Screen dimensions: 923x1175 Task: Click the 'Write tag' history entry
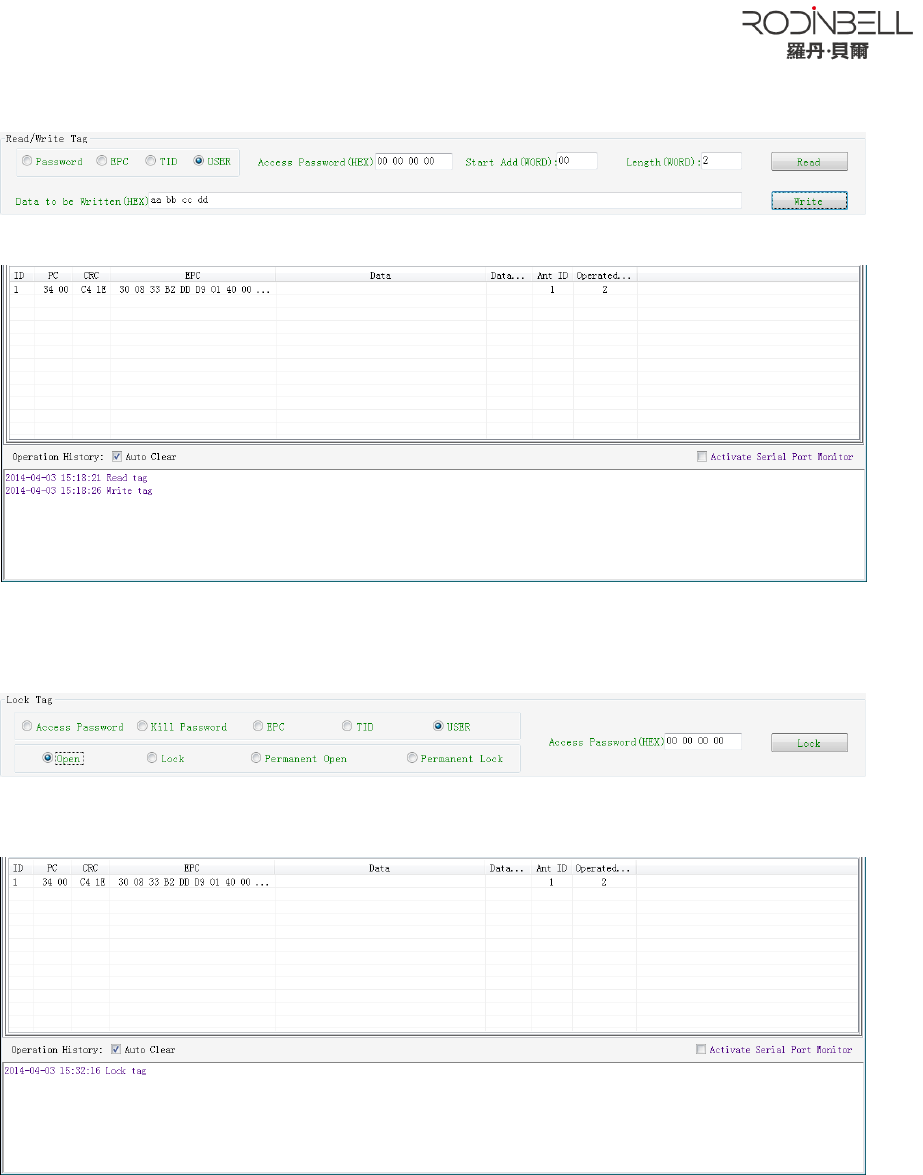(79, 491)
